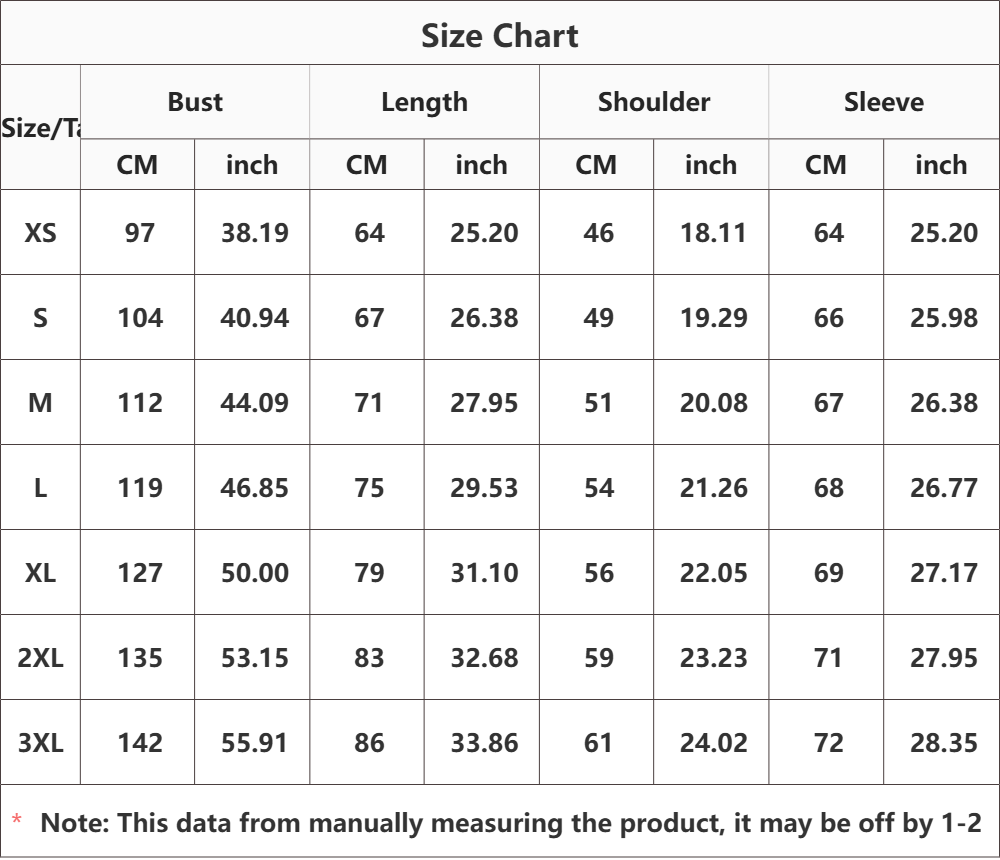The width and height of the screenshot is (1000, 860).
Task: Click the red asterisk beside the note
Action: [x=17, y=819]
